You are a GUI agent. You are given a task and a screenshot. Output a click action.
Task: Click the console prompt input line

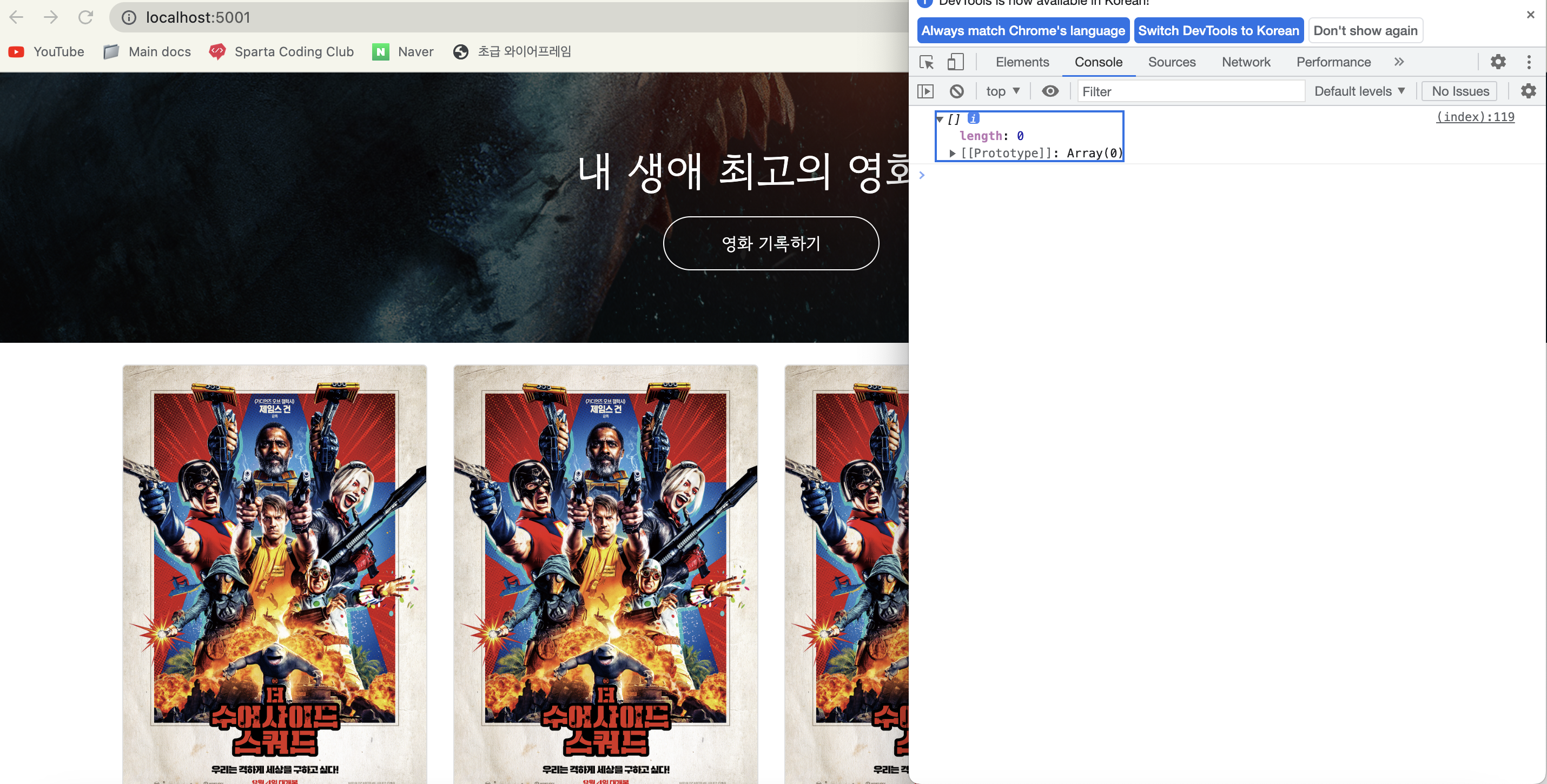coord(1231,175)
